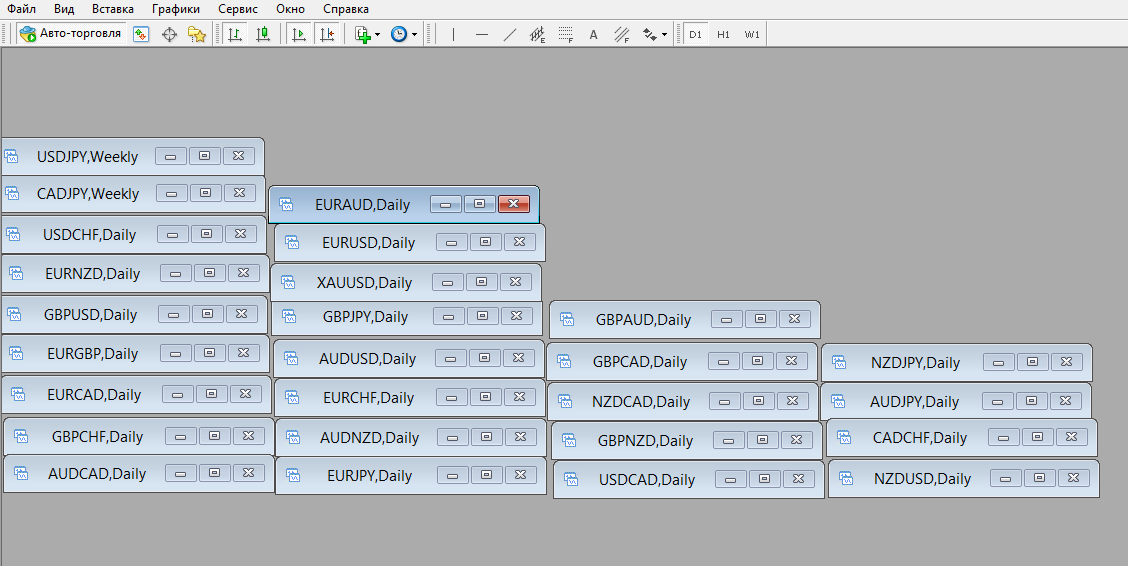
Task: Restore the AUDJPY,Daily chart window
Action: click(1032, 401)
